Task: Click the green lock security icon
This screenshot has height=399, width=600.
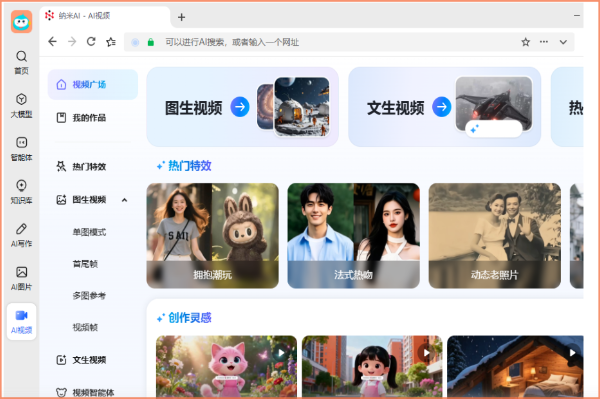Action: [x=151, y=42]
